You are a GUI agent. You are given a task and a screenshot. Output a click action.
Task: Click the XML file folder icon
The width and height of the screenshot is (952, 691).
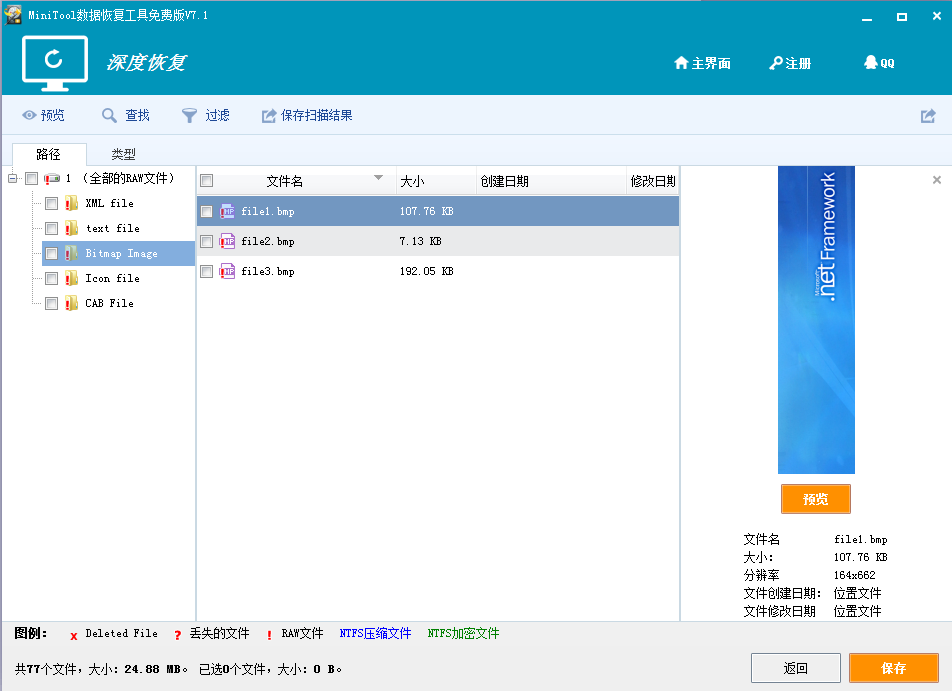(71, 203)
